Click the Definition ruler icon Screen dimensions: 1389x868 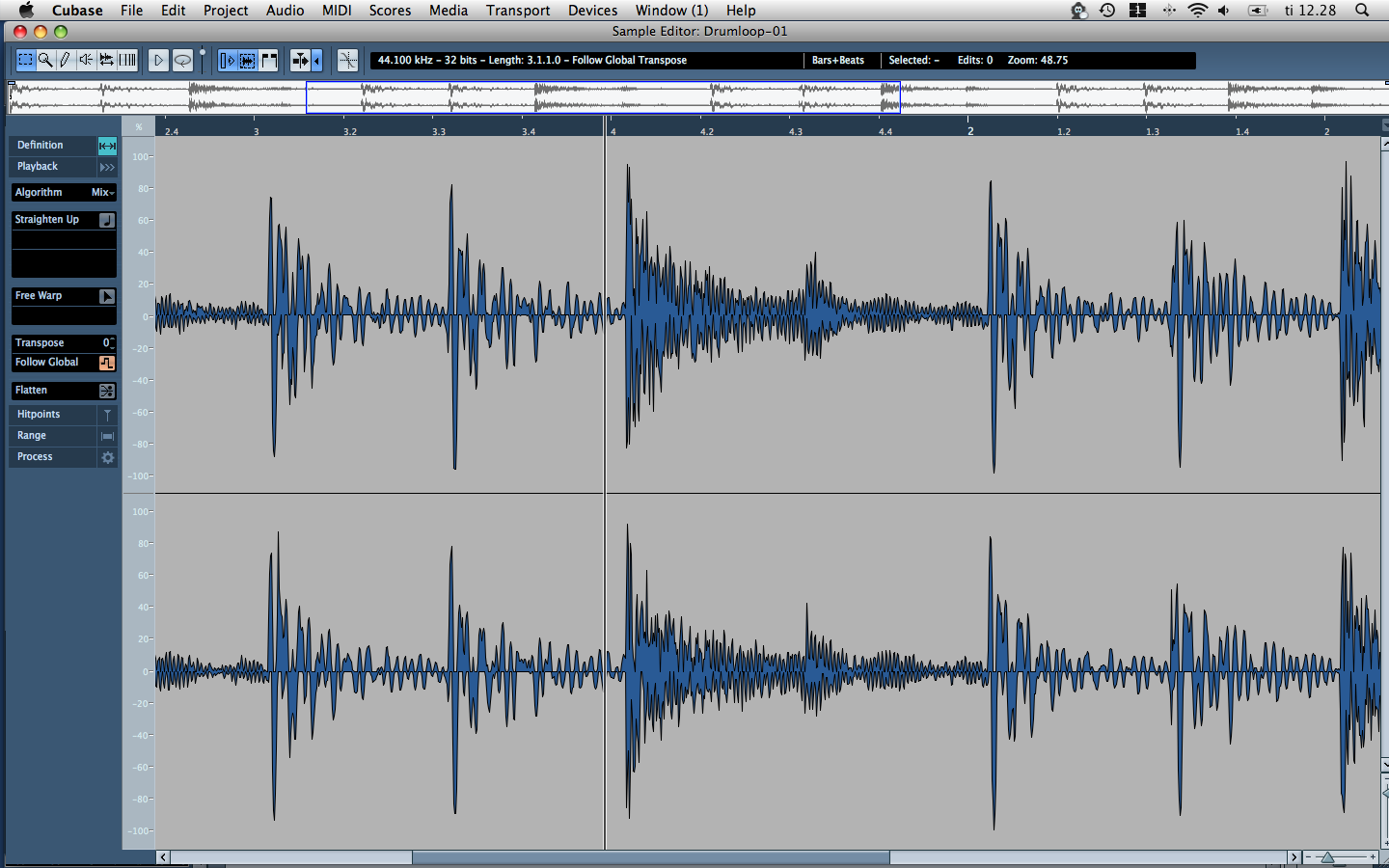107,146
